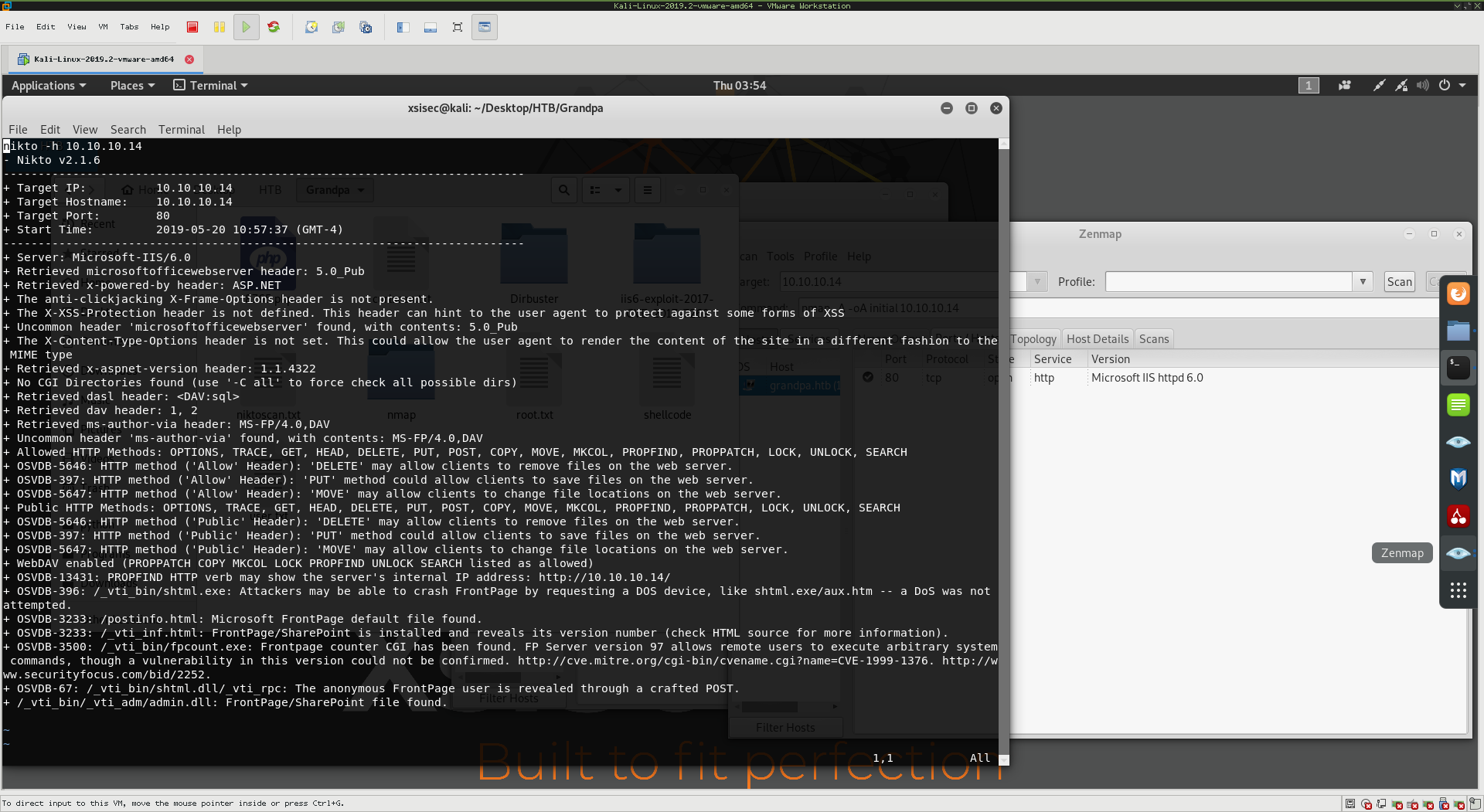Take a VM snapshot from the toolbar
The image size is (1484, 812).
311,27
